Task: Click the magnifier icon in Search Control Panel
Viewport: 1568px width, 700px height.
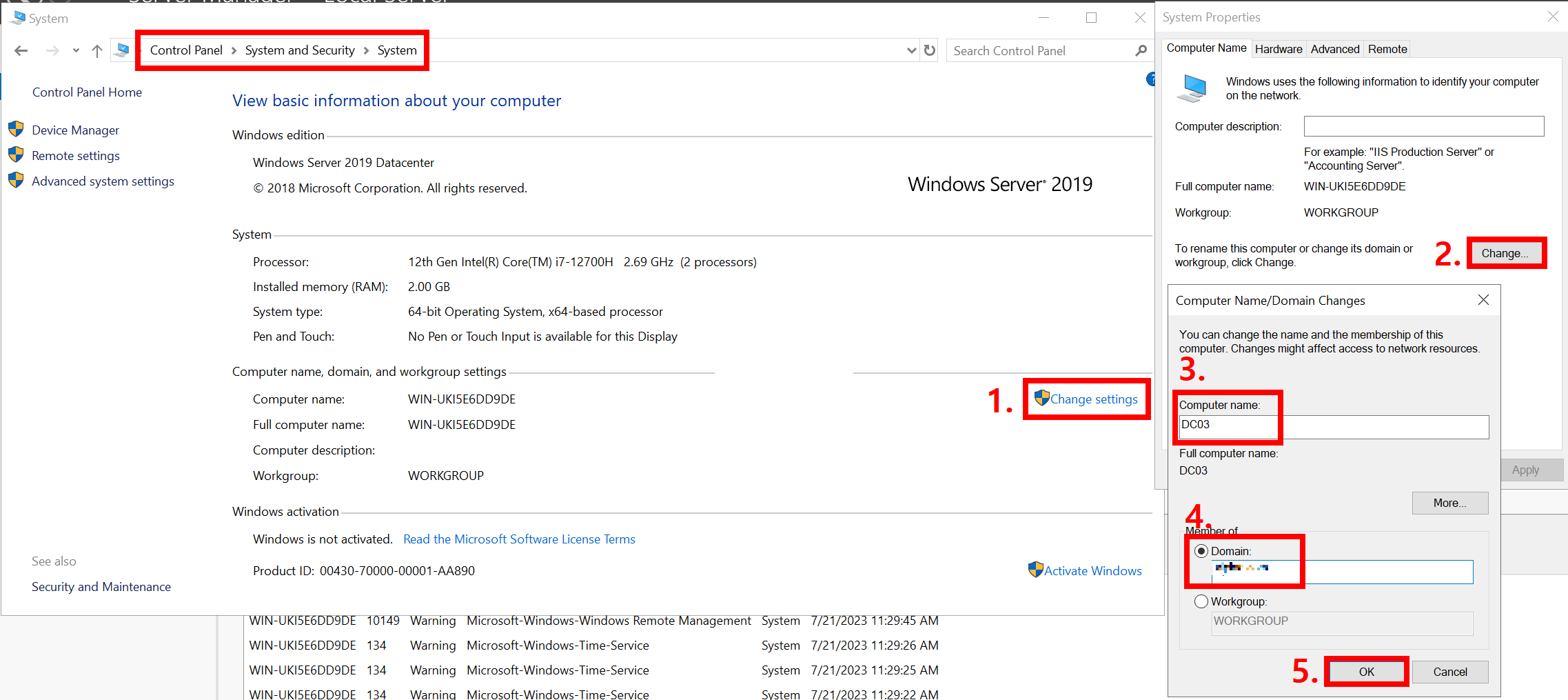Action: point(1141,50)
